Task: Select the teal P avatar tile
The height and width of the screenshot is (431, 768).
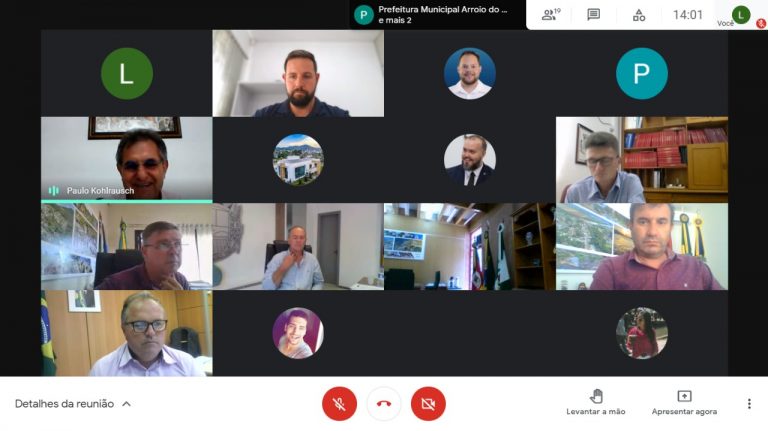Action: click(642, 73)
